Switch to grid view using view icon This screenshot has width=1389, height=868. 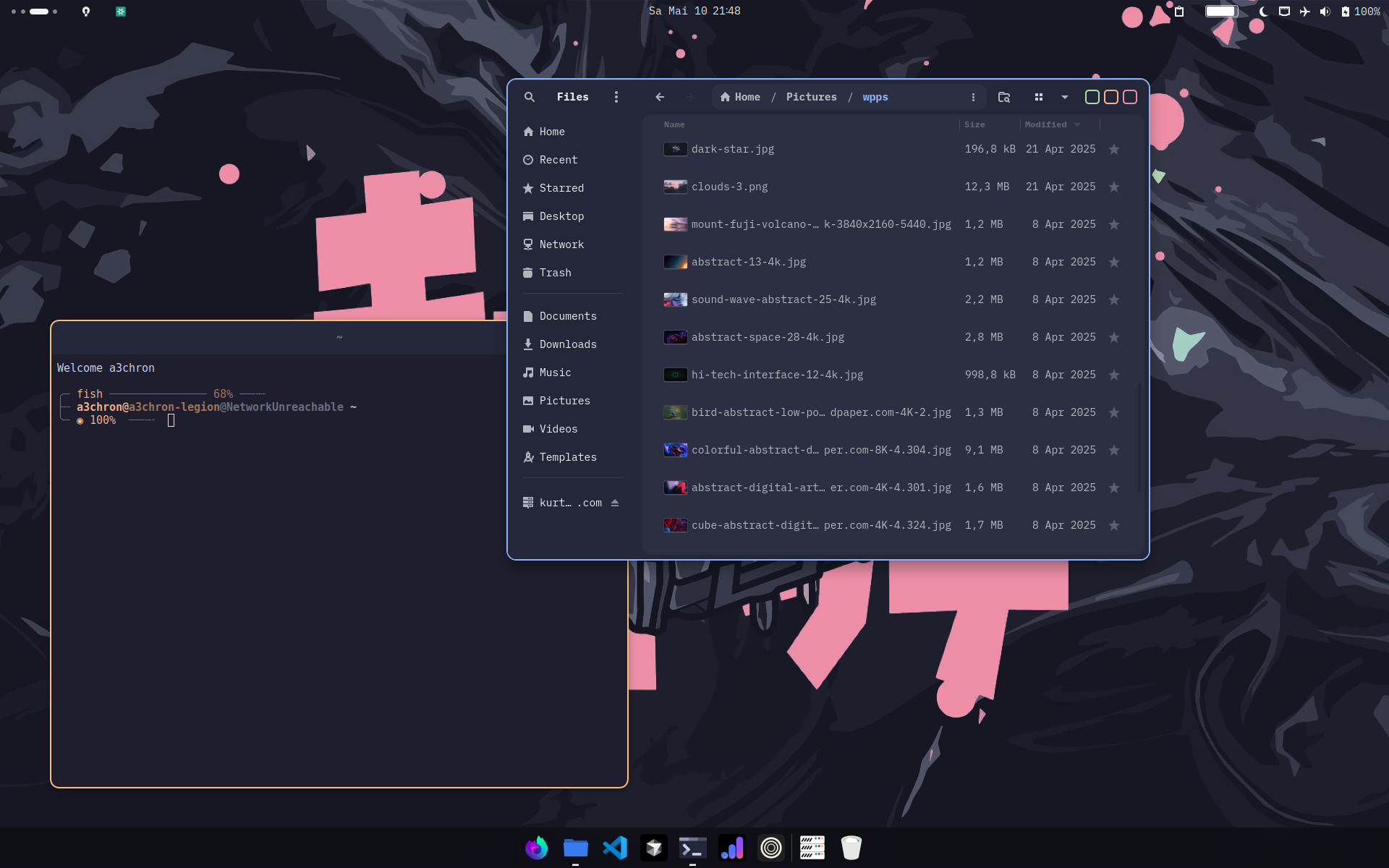(x=1039, y=97)
